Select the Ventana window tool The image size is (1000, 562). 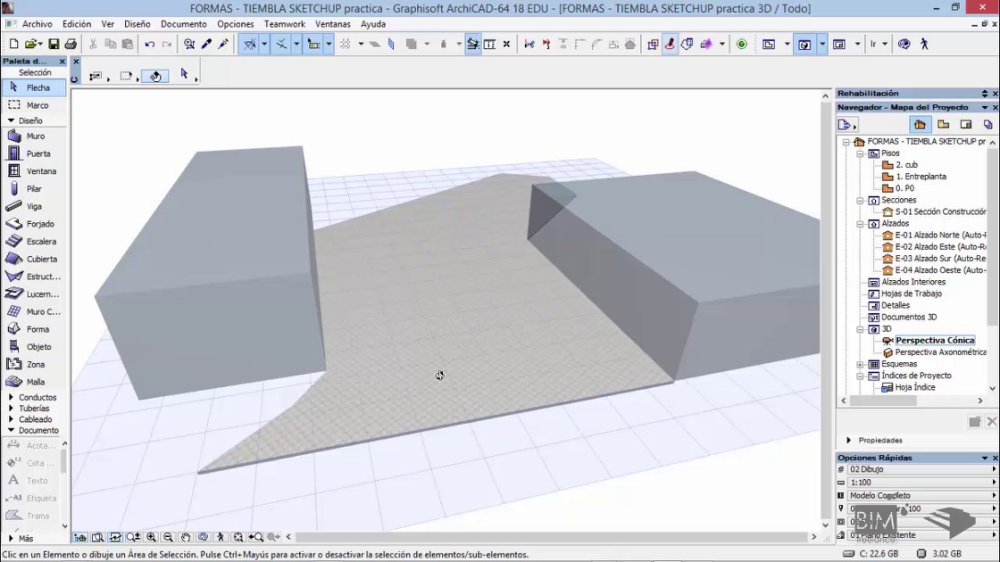coord(33,171)
